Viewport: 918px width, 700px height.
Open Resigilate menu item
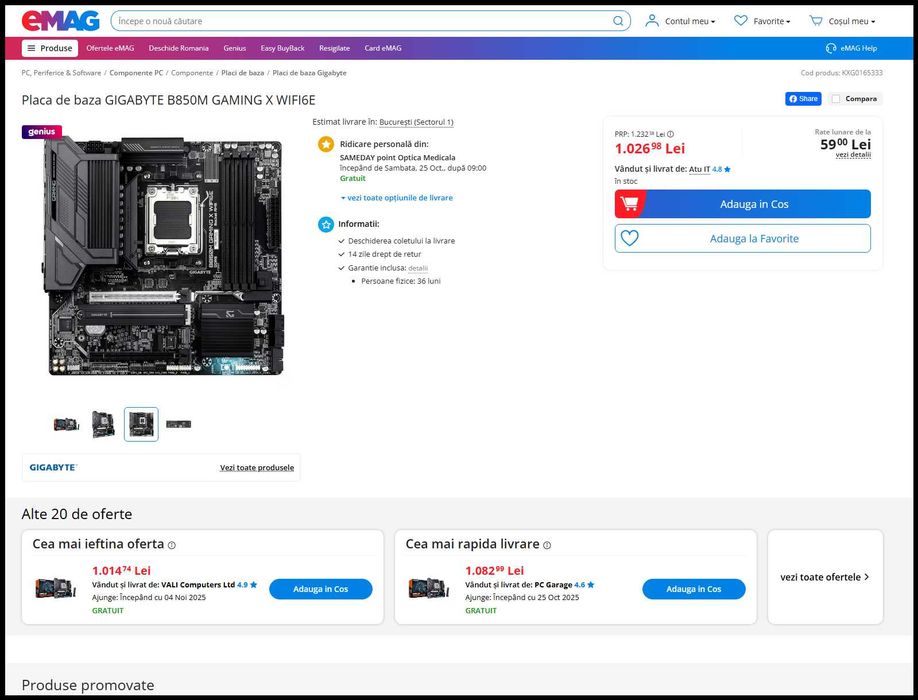[334, 48]
